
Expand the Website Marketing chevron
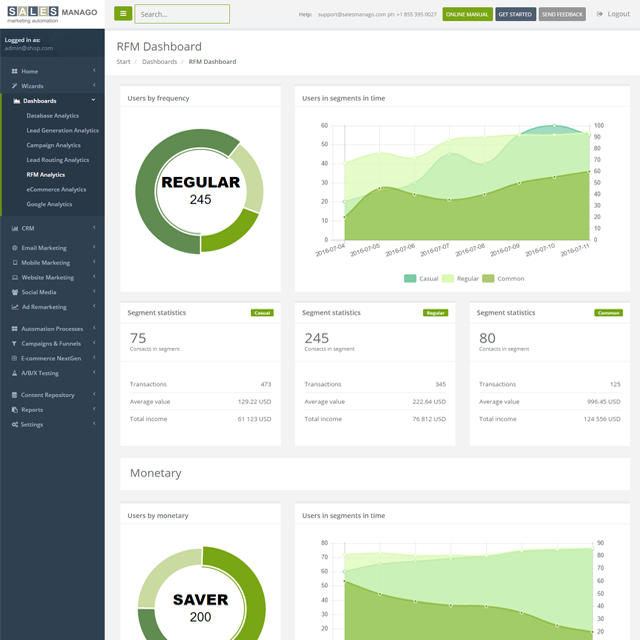pos(94,277)
